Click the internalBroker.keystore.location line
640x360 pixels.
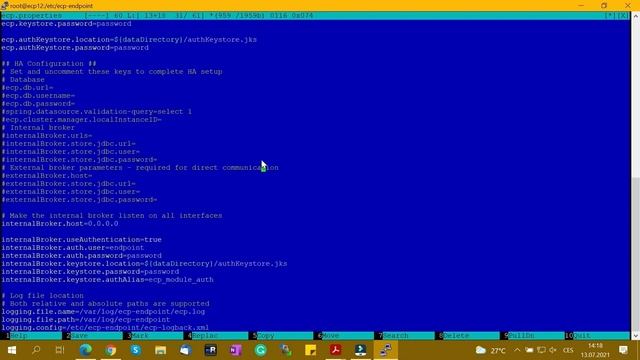coord(144,264)
